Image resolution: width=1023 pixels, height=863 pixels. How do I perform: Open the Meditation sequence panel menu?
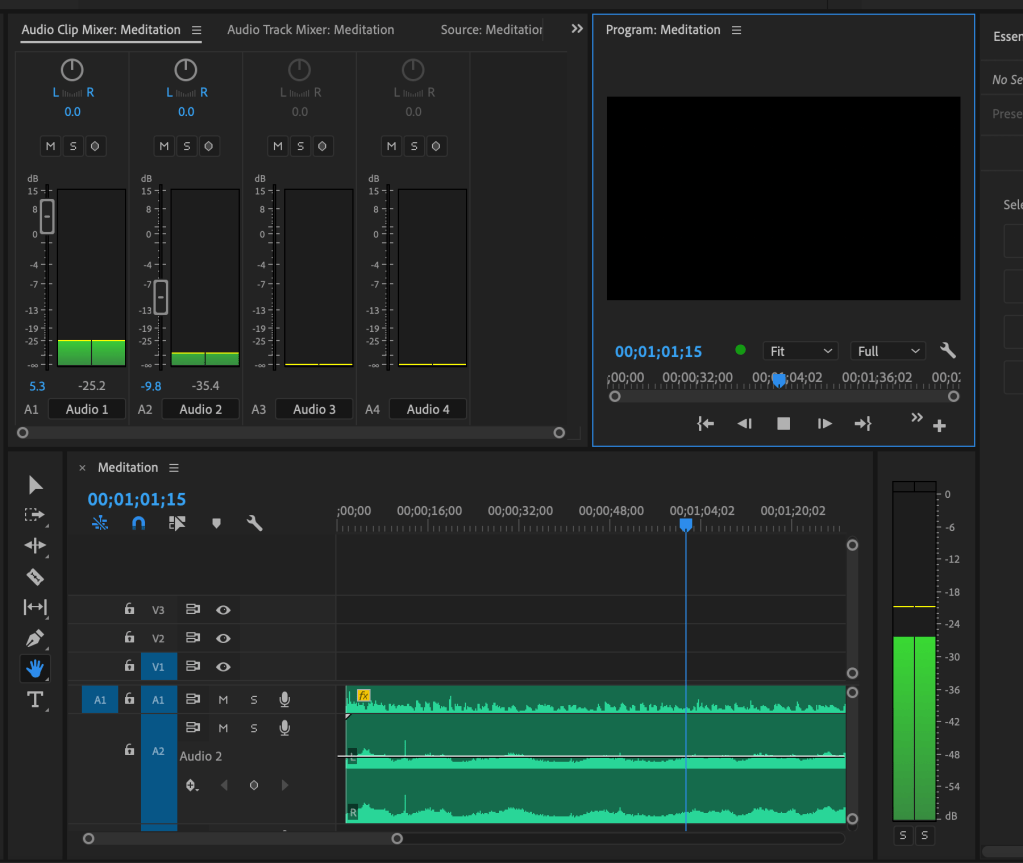click(174, 468)
